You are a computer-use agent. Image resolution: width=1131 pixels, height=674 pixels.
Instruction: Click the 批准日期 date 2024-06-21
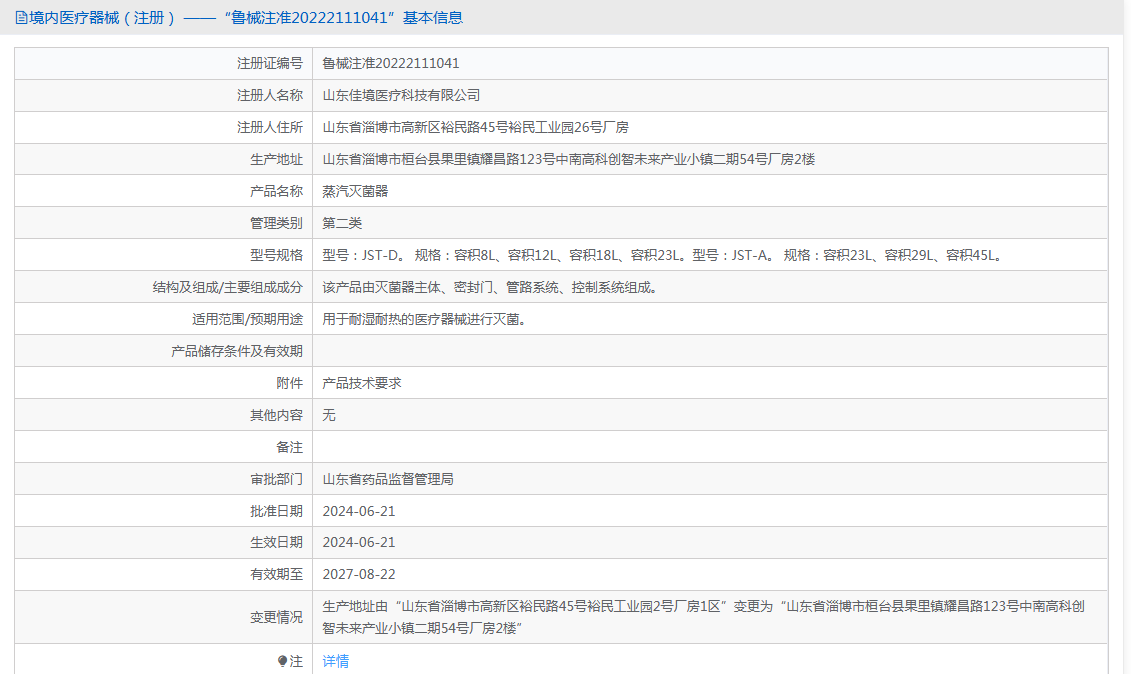point(358,511)
